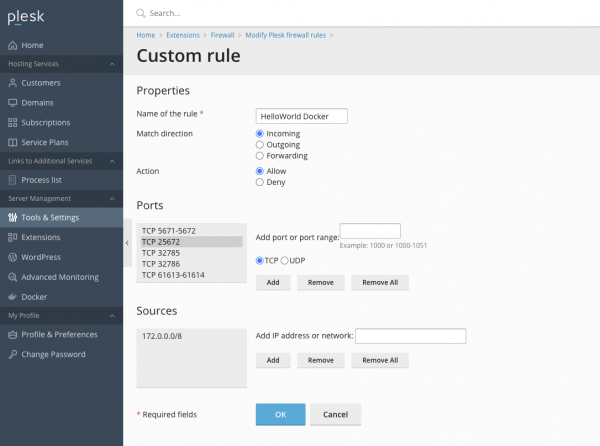Collapse the sidebar with the arrow handle

tap(127, 243)
